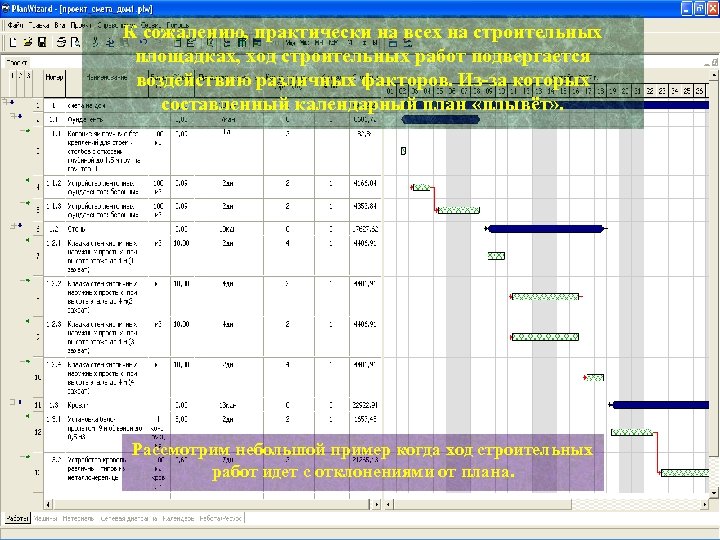Screen dimensions: 720x540
Task: Select row header number 10
Action: (38, 377)
